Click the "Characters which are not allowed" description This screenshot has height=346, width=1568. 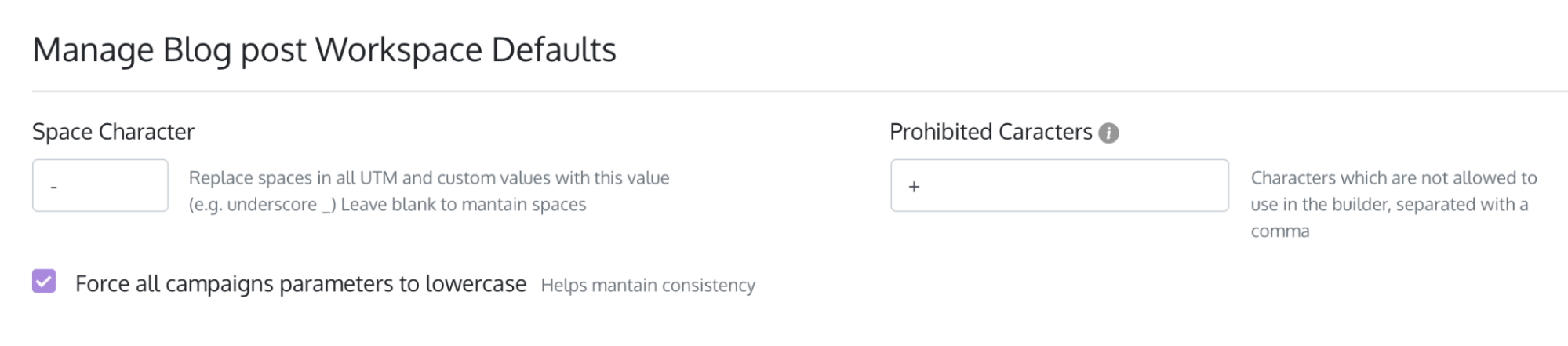point(1394,178)
